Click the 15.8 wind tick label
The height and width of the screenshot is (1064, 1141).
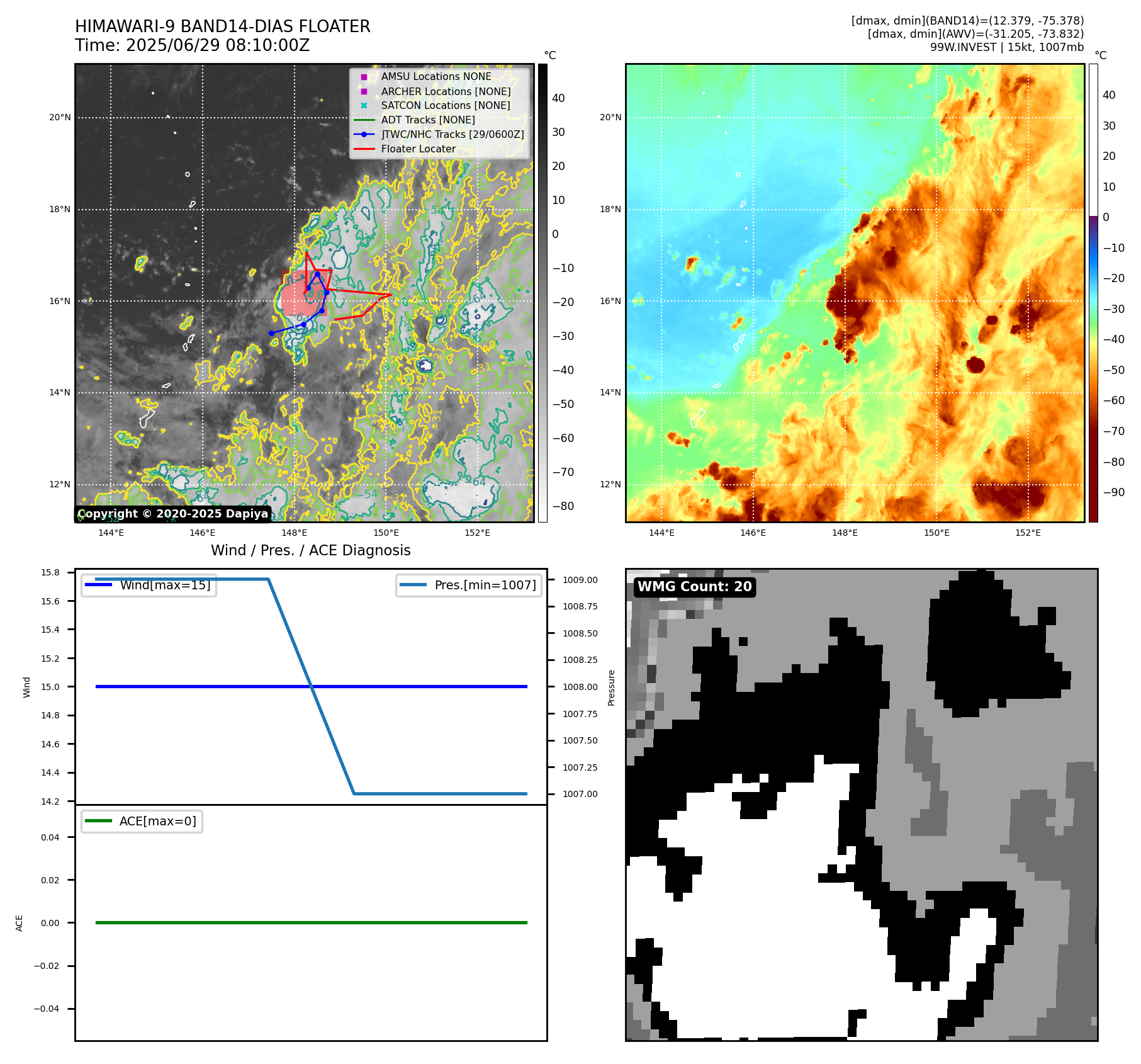(x=50, y=572)
